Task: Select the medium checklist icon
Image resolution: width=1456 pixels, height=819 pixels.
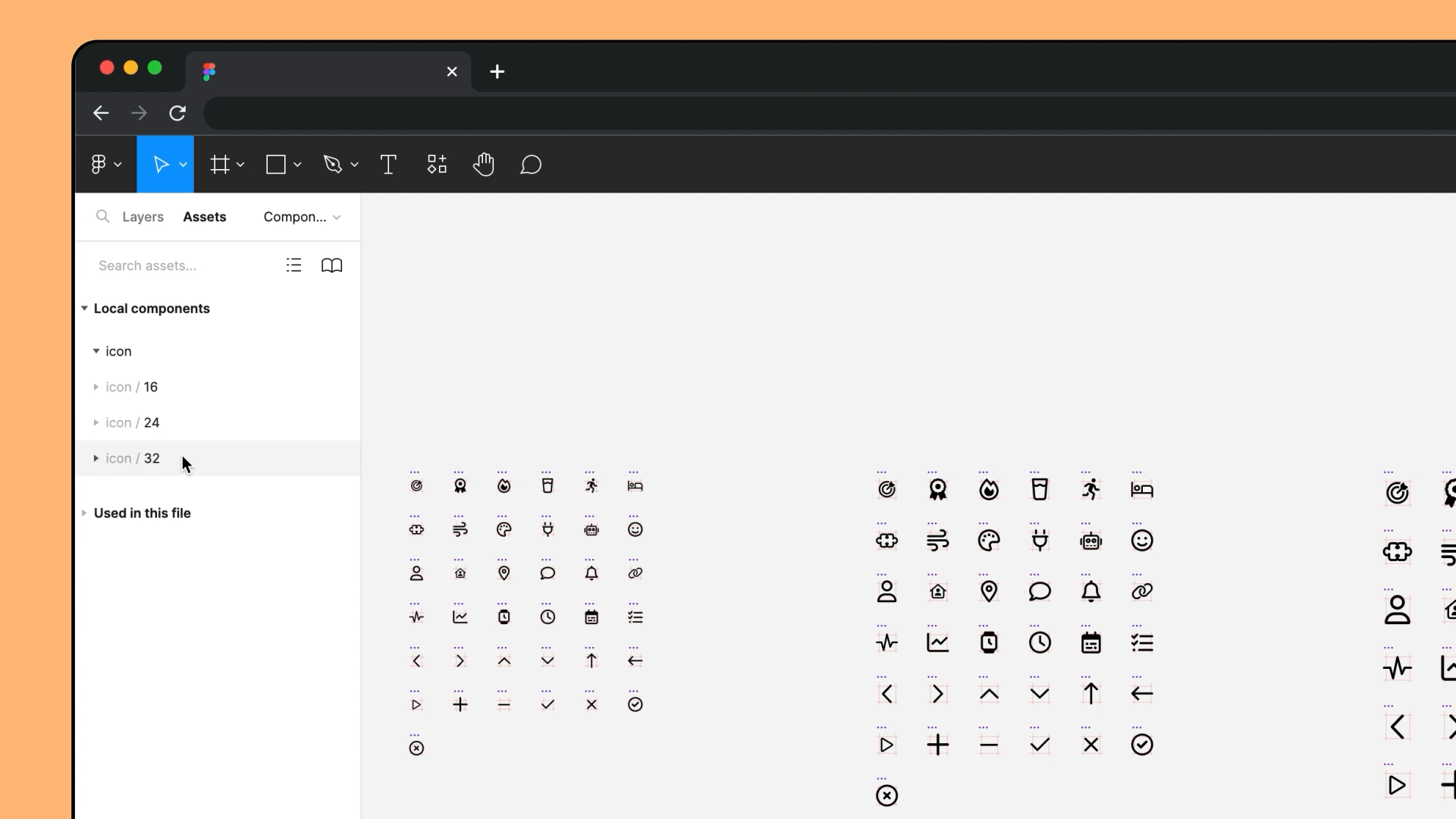Action: point(1142,643)
